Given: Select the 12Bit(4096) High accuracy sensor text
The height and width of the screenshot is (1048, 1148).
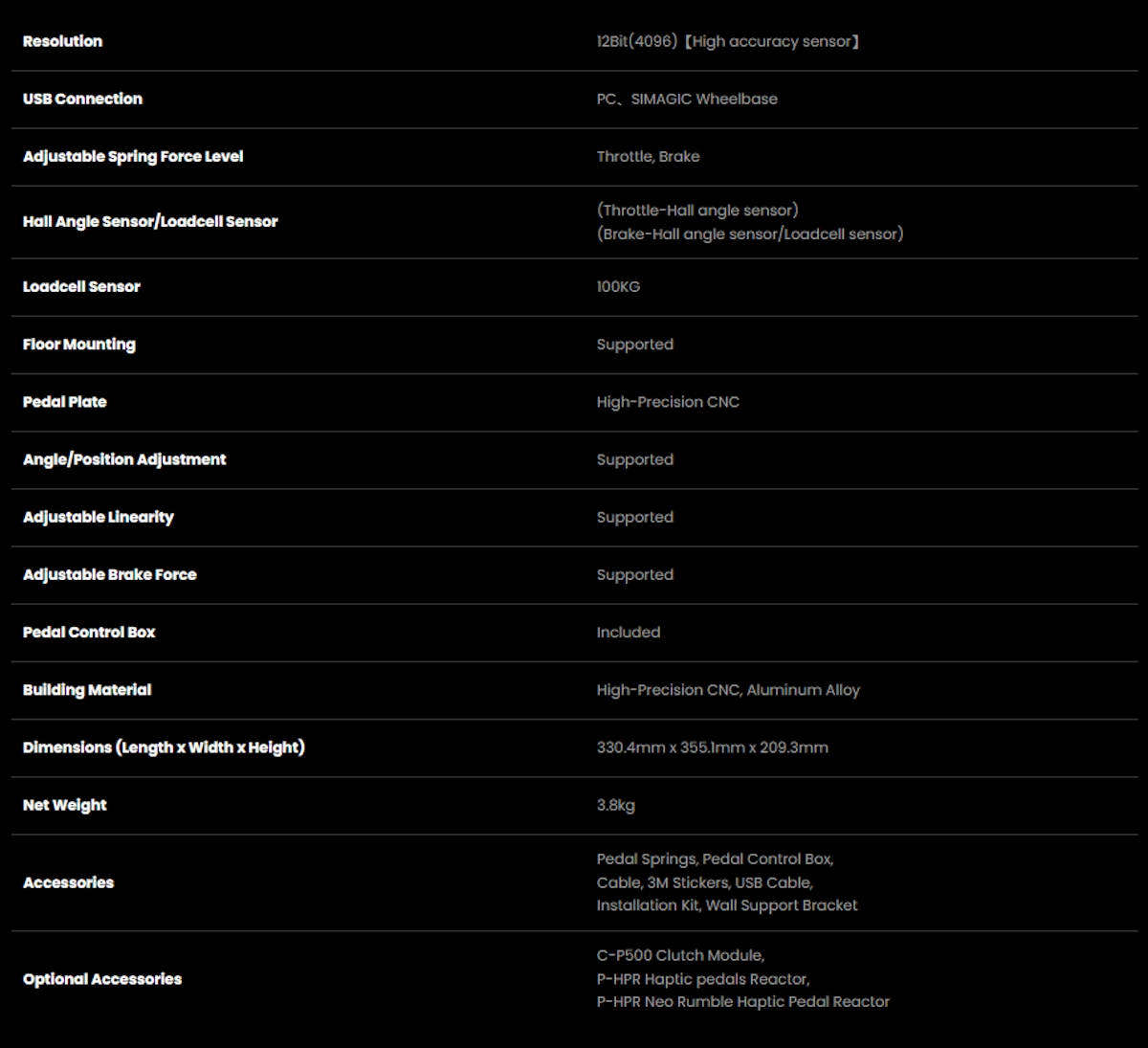Looking at the screenshot, I should click(728, 41).
